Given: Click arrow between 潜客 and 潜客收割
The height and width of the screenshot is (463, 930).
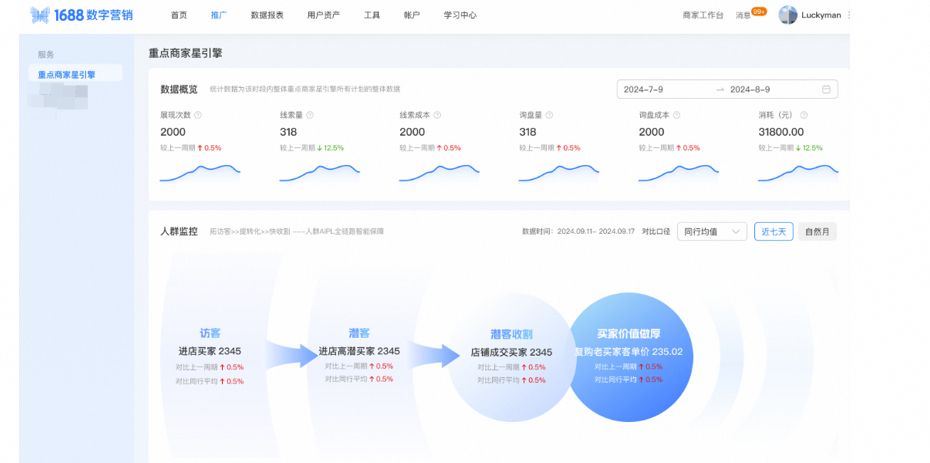Looking at the screenshot, I should click(x=434, y=355).
